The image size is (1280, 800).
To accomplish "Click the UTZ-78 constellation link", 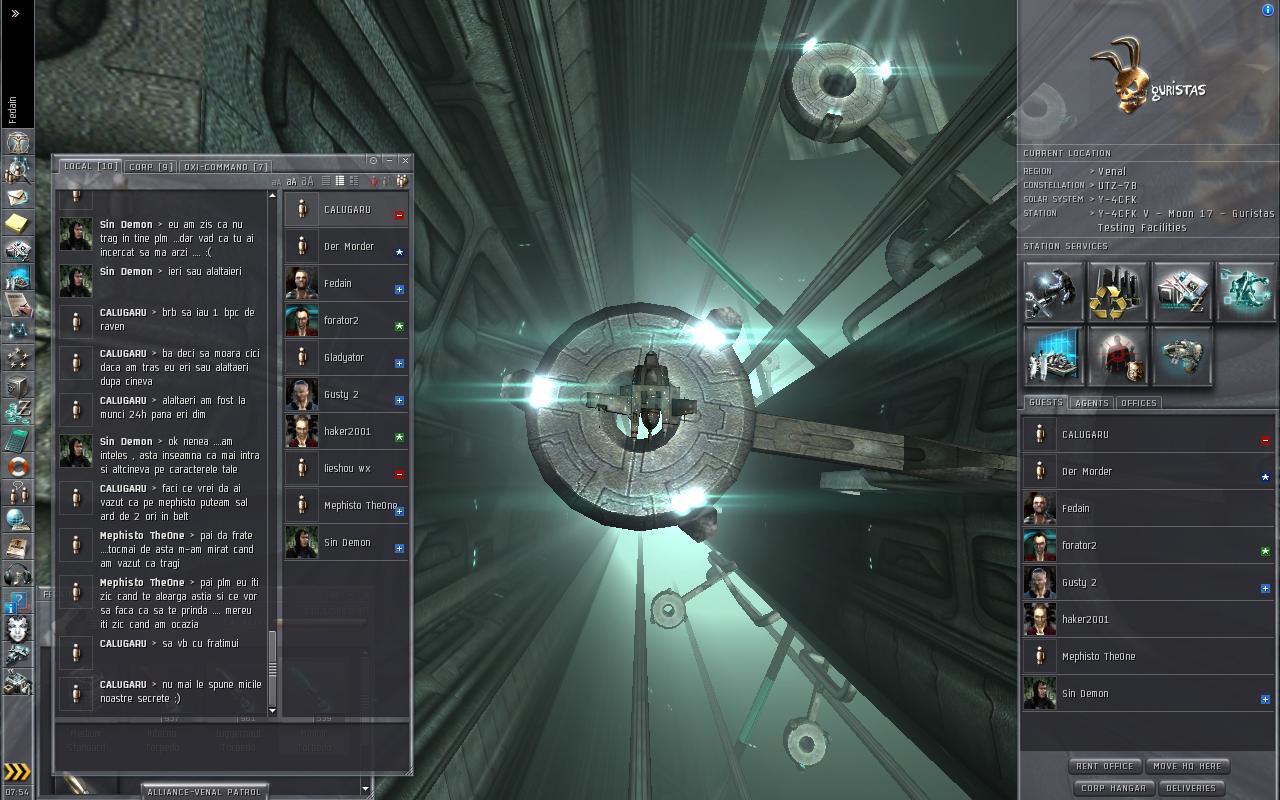I will click(1117, 185).
